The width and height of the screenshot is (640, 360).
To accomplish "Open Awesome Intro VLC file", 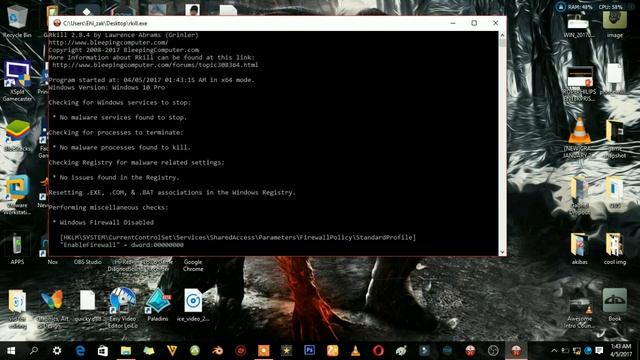I will pos(579,312).
